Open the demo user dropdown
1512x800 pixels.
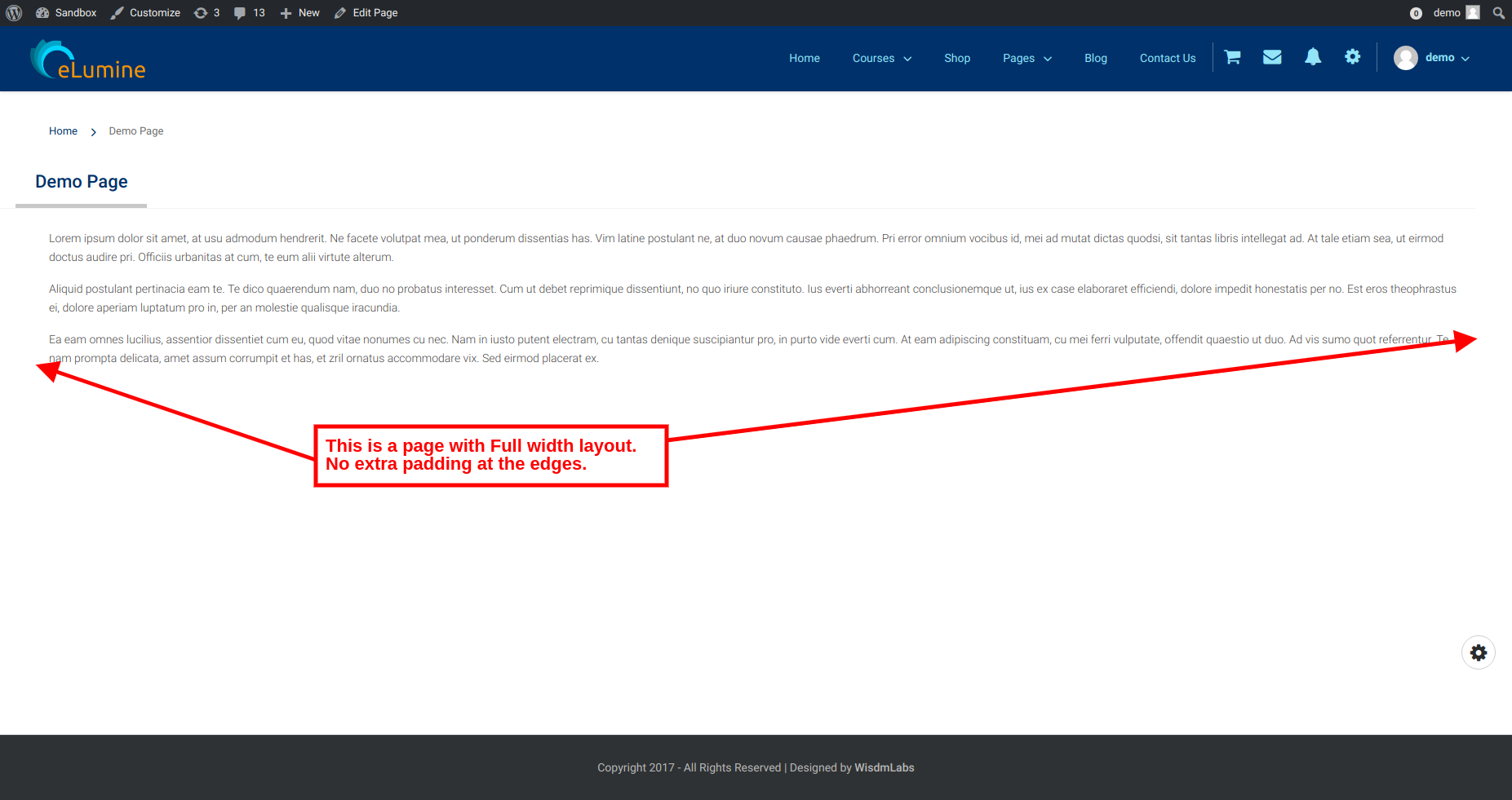1432,58
